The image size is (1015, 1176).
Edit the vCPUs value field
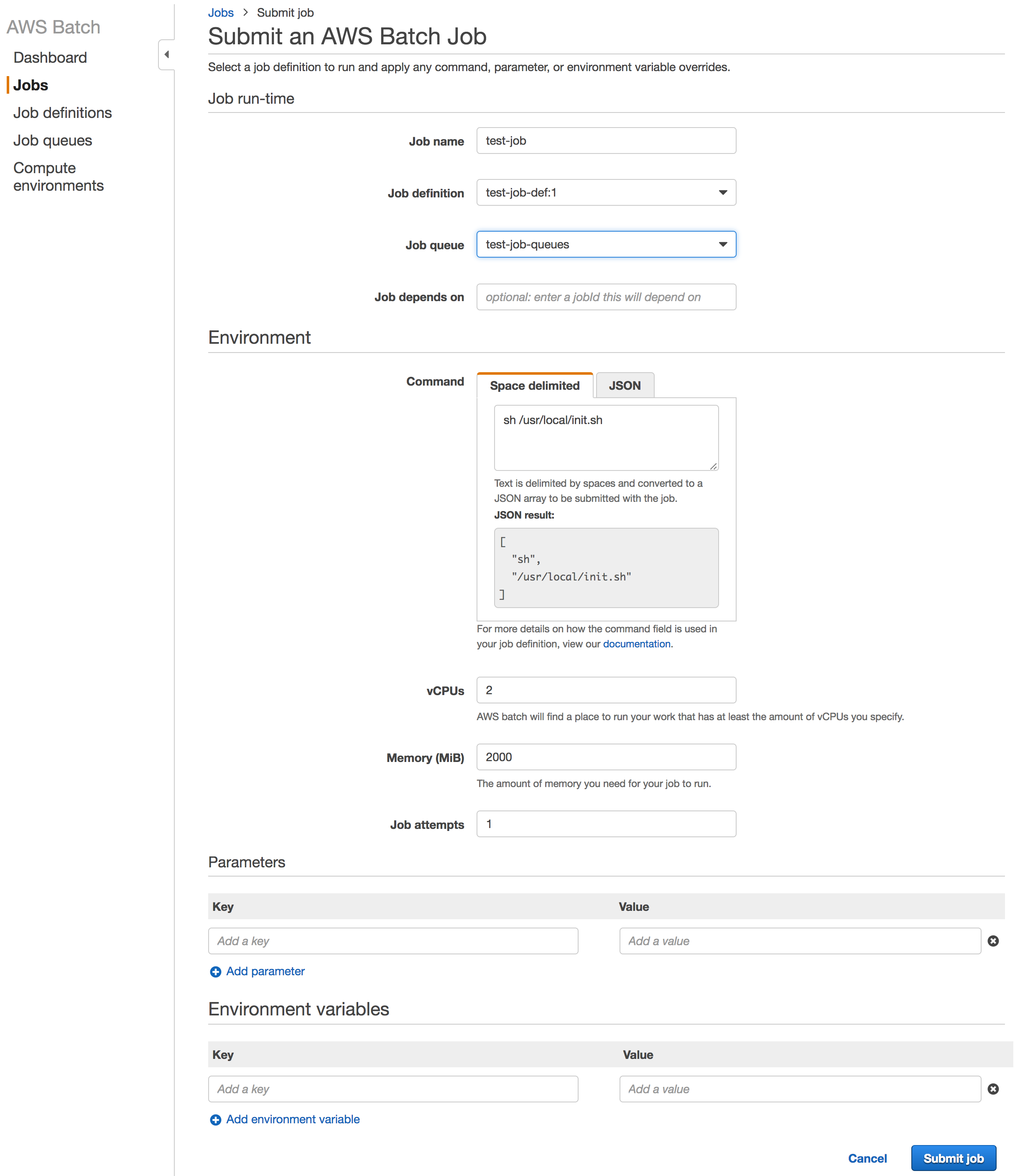tap(606, 690)
